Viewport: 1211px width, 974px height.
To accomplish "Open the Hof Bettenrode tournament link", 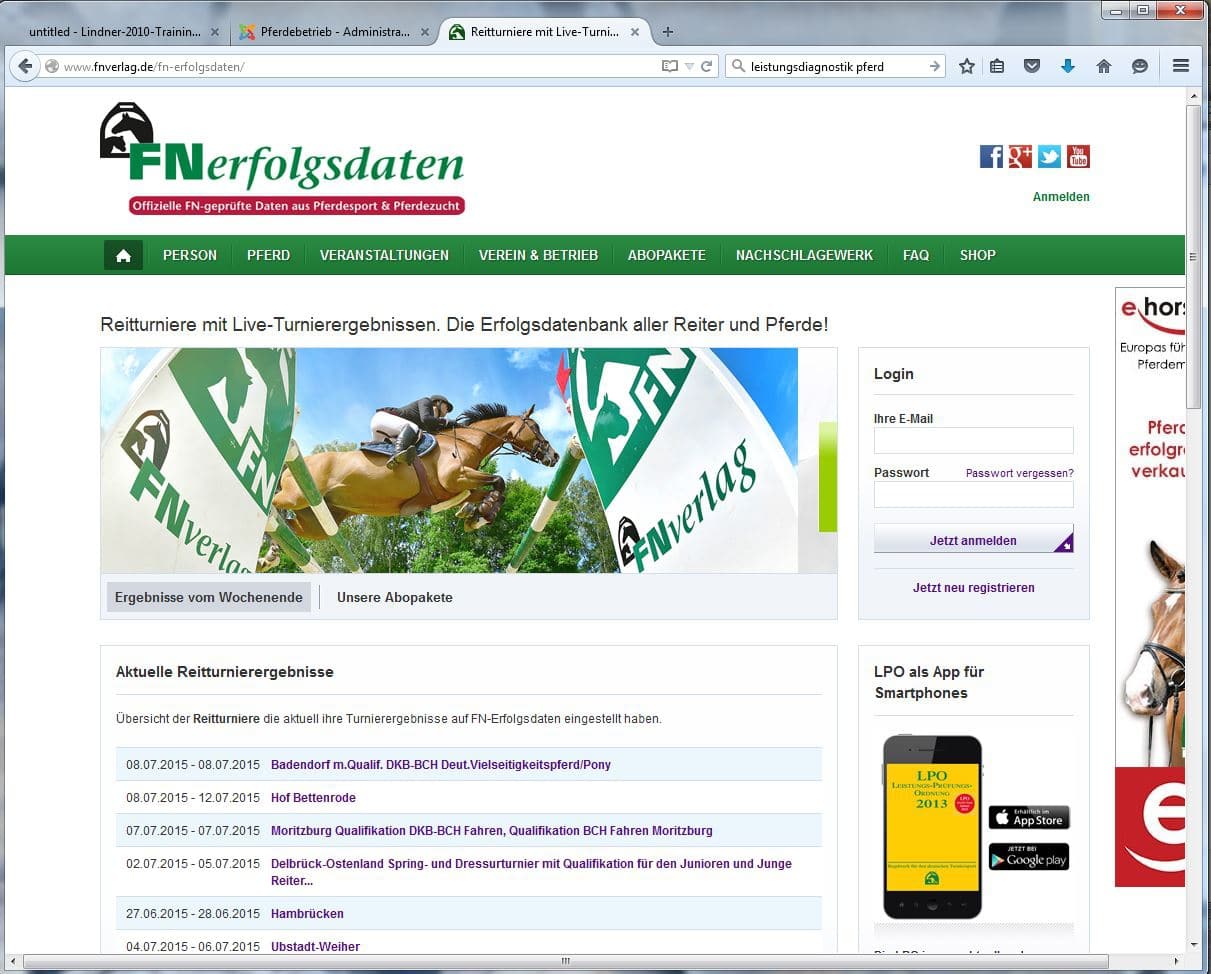I will coord(313,798).
